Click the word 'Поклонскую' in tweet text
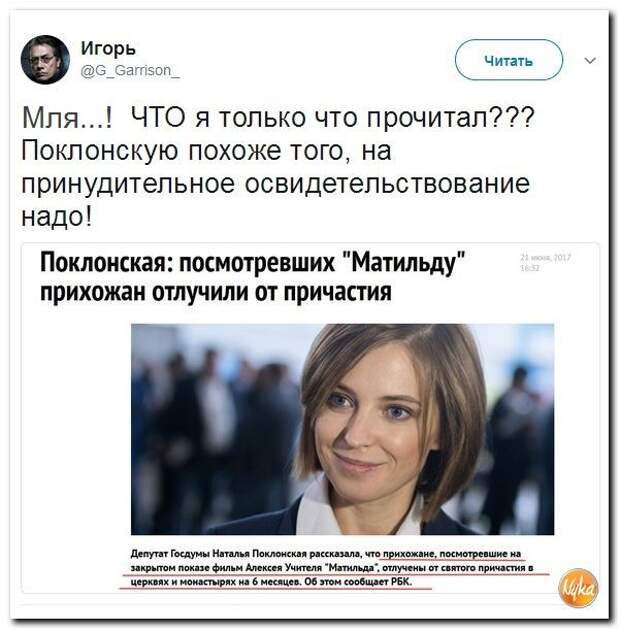The image size is (620, 630). click(99, 152)
